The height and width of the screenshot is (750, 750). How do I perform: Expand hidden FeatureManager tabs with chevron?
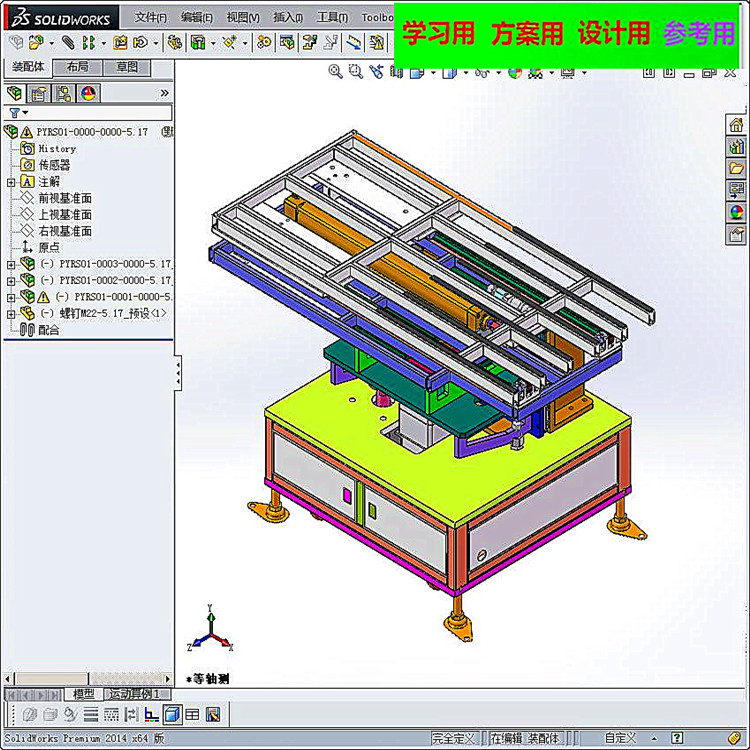click(x=165, y=93)
